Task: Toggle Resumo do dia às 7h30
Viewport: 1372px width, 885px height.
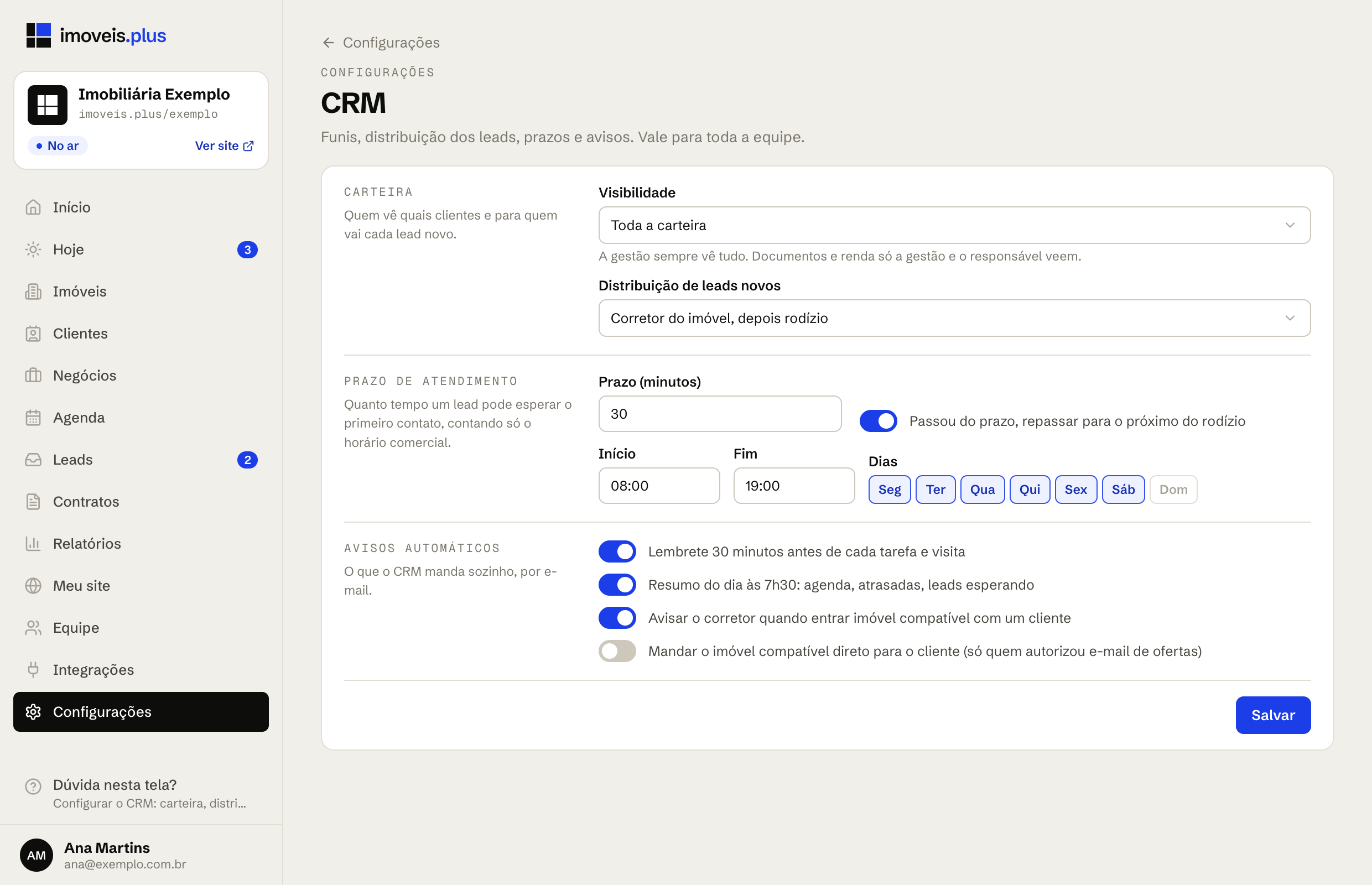Action: click(617, 585)
